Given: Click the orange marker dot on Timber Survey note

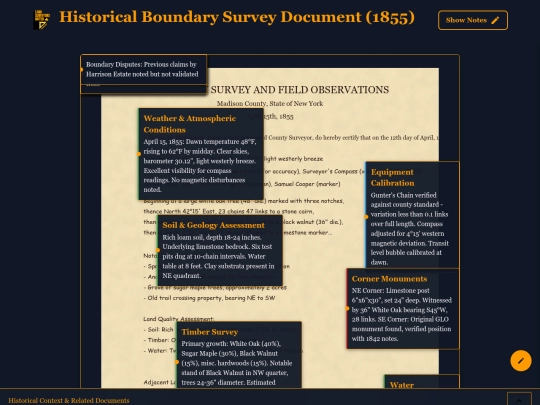Looking at the screenshot, I should [x=177, y=362].
